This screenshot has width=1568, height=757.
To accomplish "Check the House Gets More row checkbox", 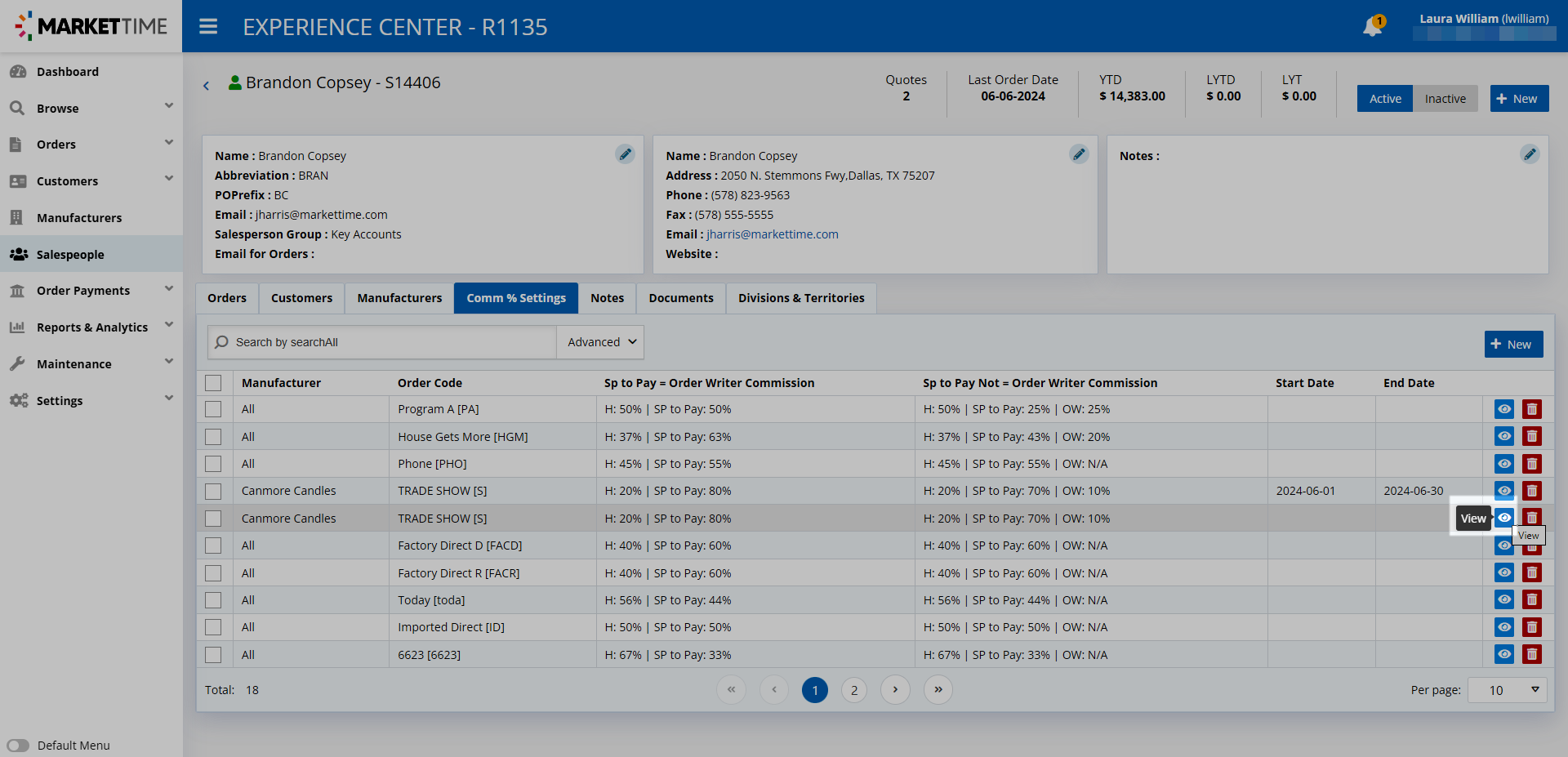I will 213,437.
